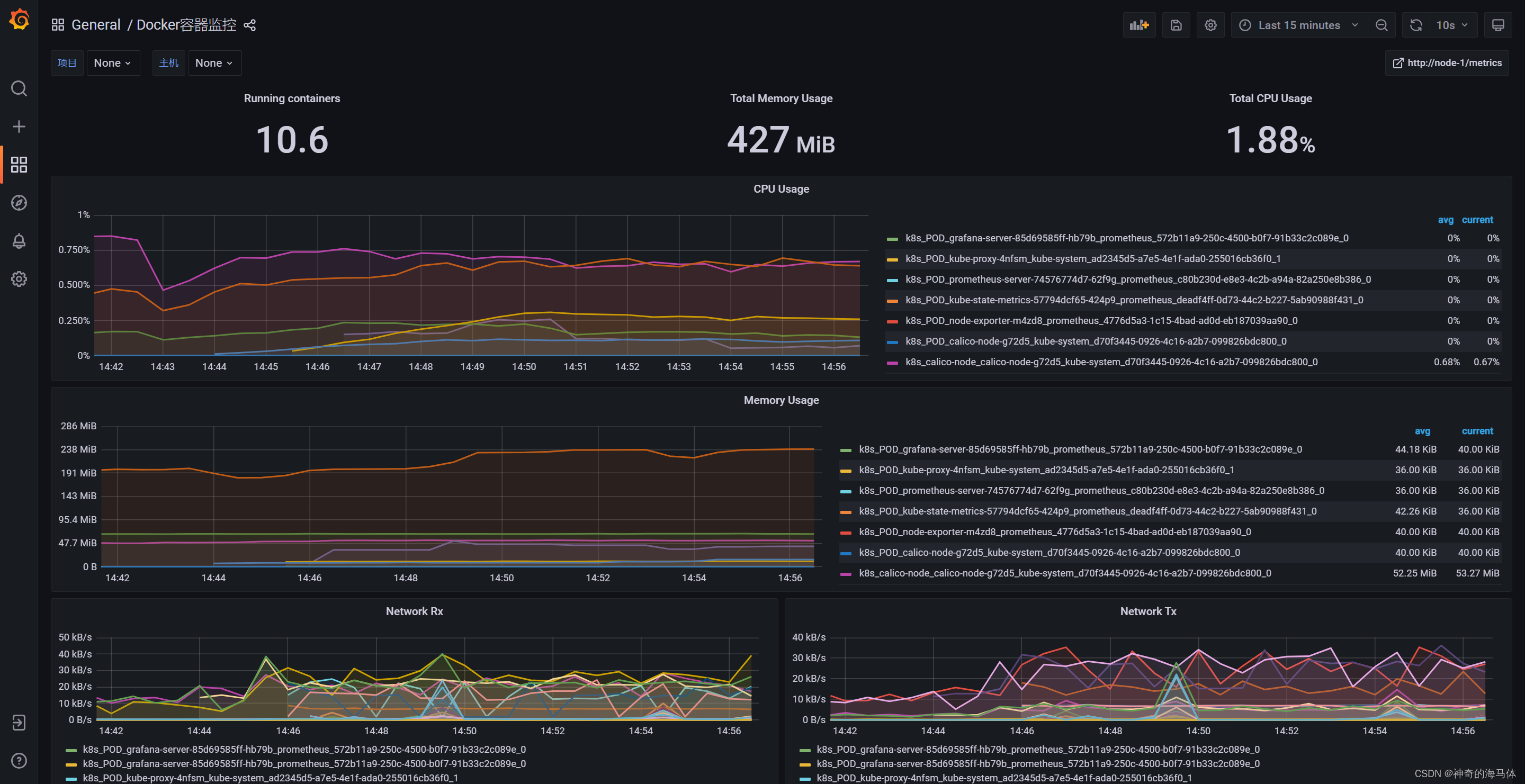Toggle kube-state-metrics series in CPU Usage legend
The height and width of the screenshot is (784, 1525).
pos(1134,300)
